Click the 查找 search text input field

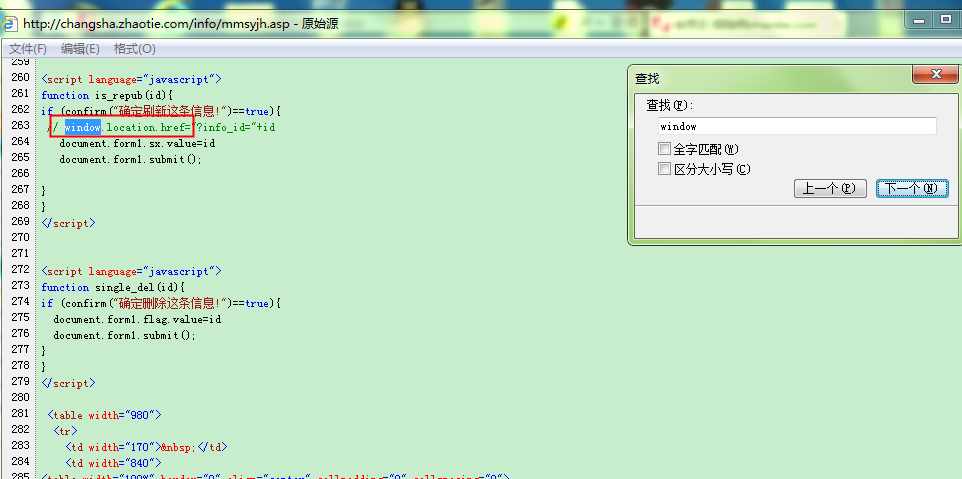[796, 126]
